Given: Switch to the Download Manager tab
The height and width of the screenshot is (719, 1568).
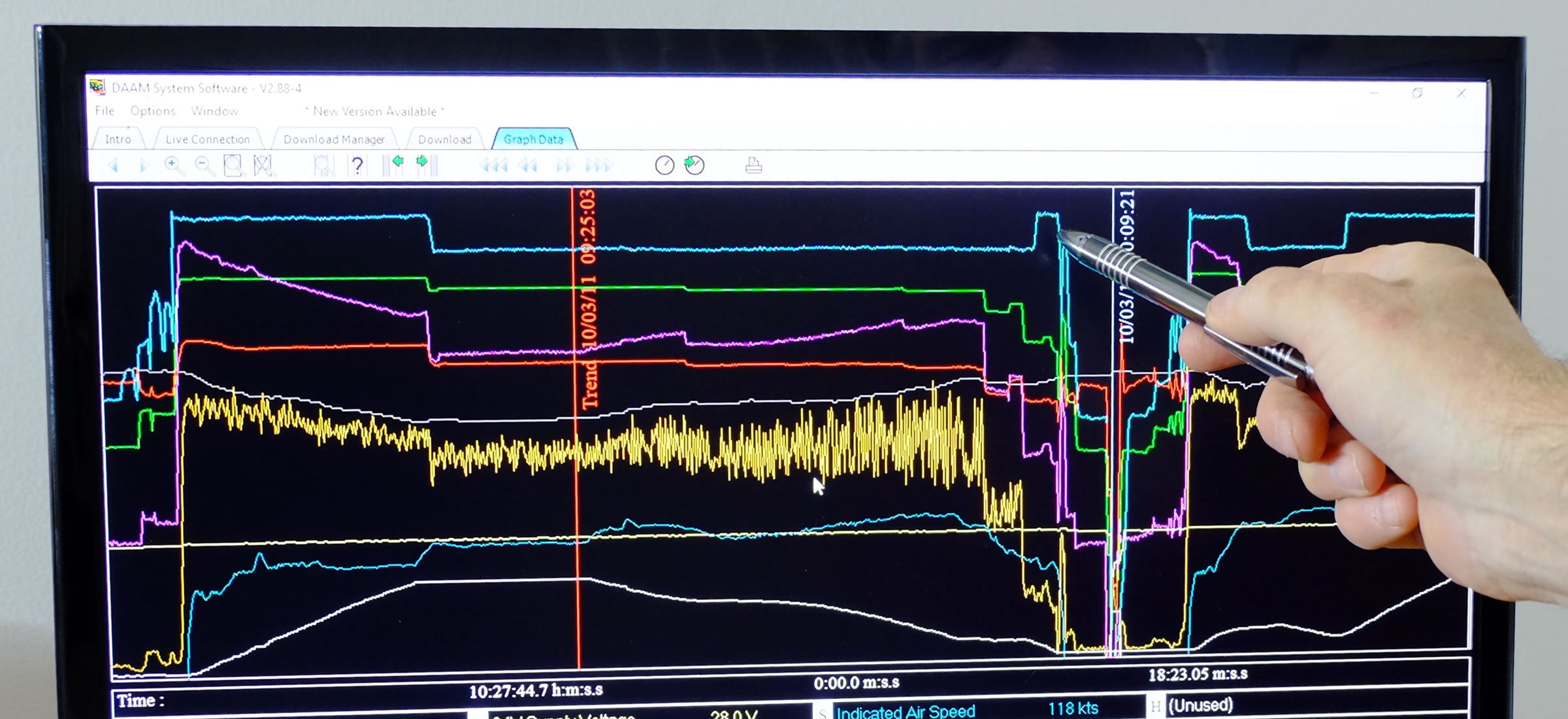Looking at the screenshot, I should pyautogui.click(x=334, y=139).
